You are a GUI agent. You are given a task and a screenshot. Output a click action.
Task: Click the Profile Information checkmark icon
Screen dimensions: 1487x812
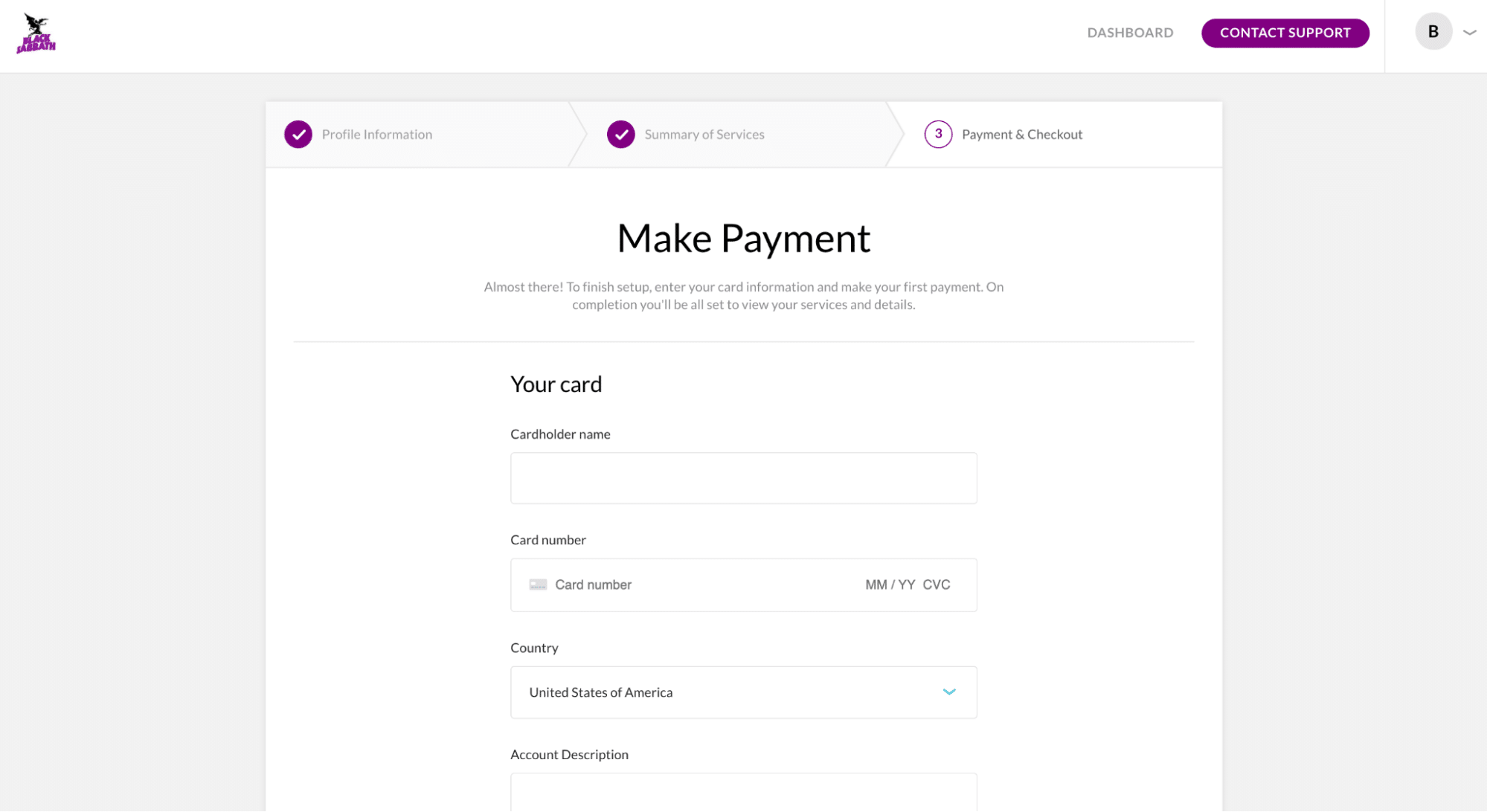tap(298, 135)
